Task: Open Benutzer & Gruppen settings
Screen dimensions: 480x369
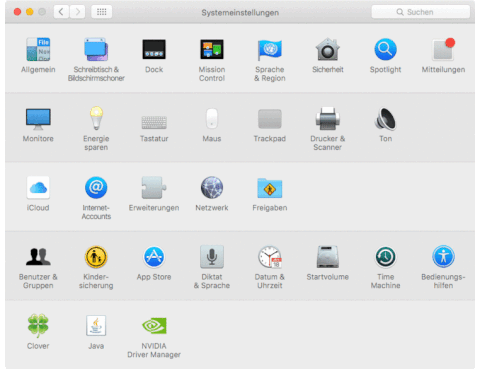Action: [x=38, y=257]
